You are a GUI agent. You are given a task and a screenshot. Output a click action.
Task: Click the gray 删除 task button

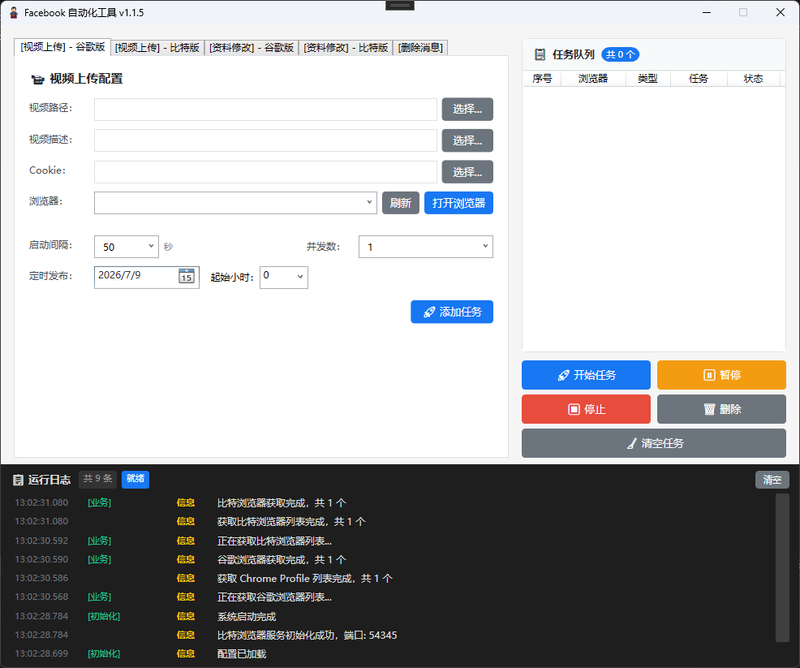721,409
